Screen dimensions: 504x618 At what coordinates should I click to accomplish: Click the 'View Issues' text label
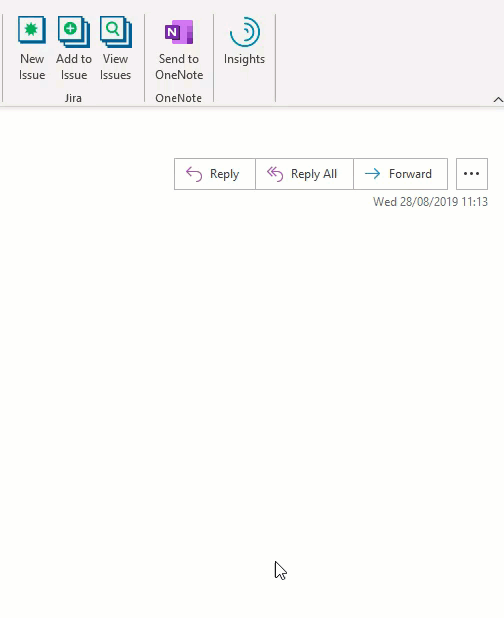[115, 67]
